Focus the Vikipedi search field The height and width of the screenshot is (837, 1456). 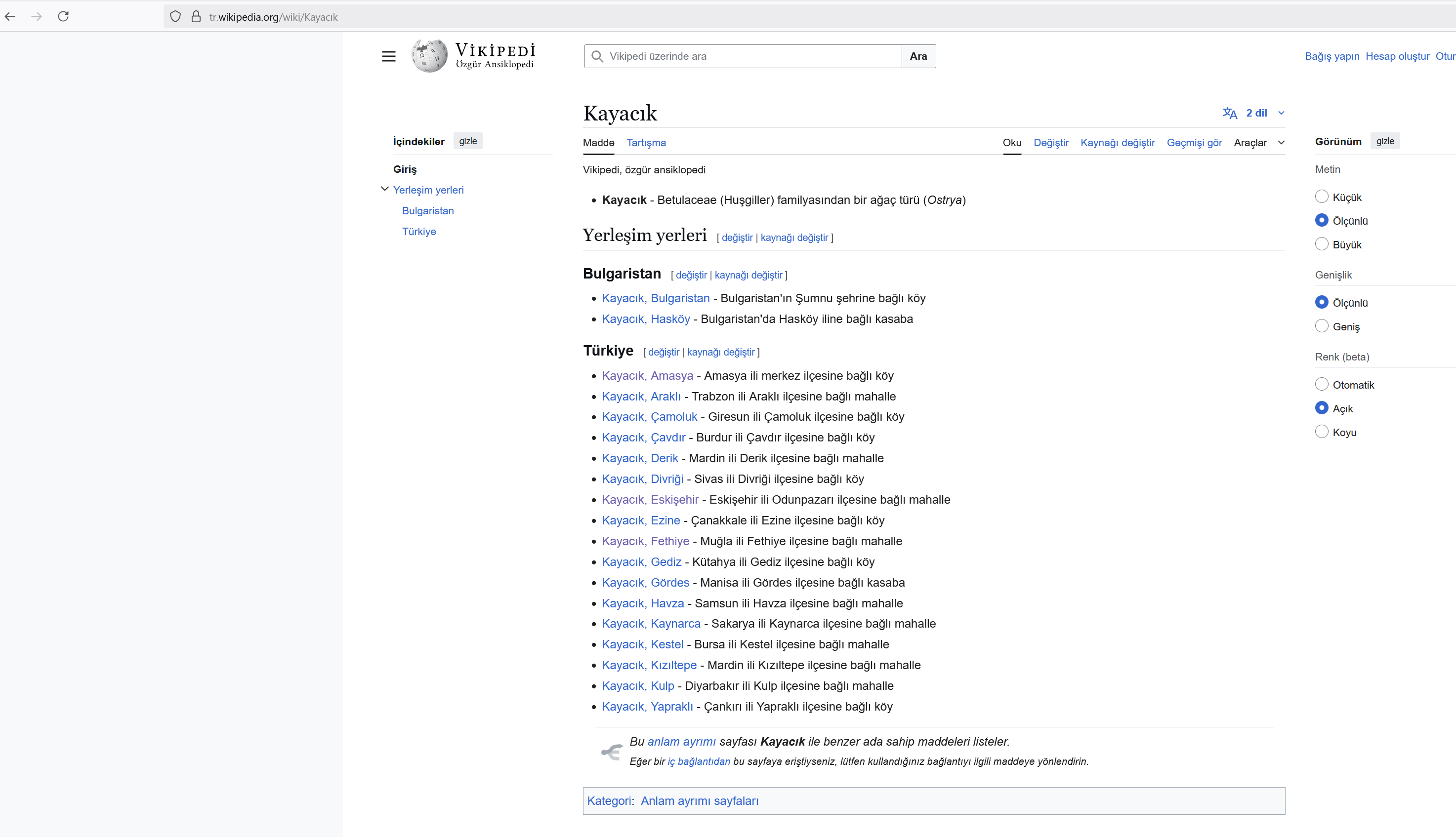pyautogui.click(x=743, y=56)
